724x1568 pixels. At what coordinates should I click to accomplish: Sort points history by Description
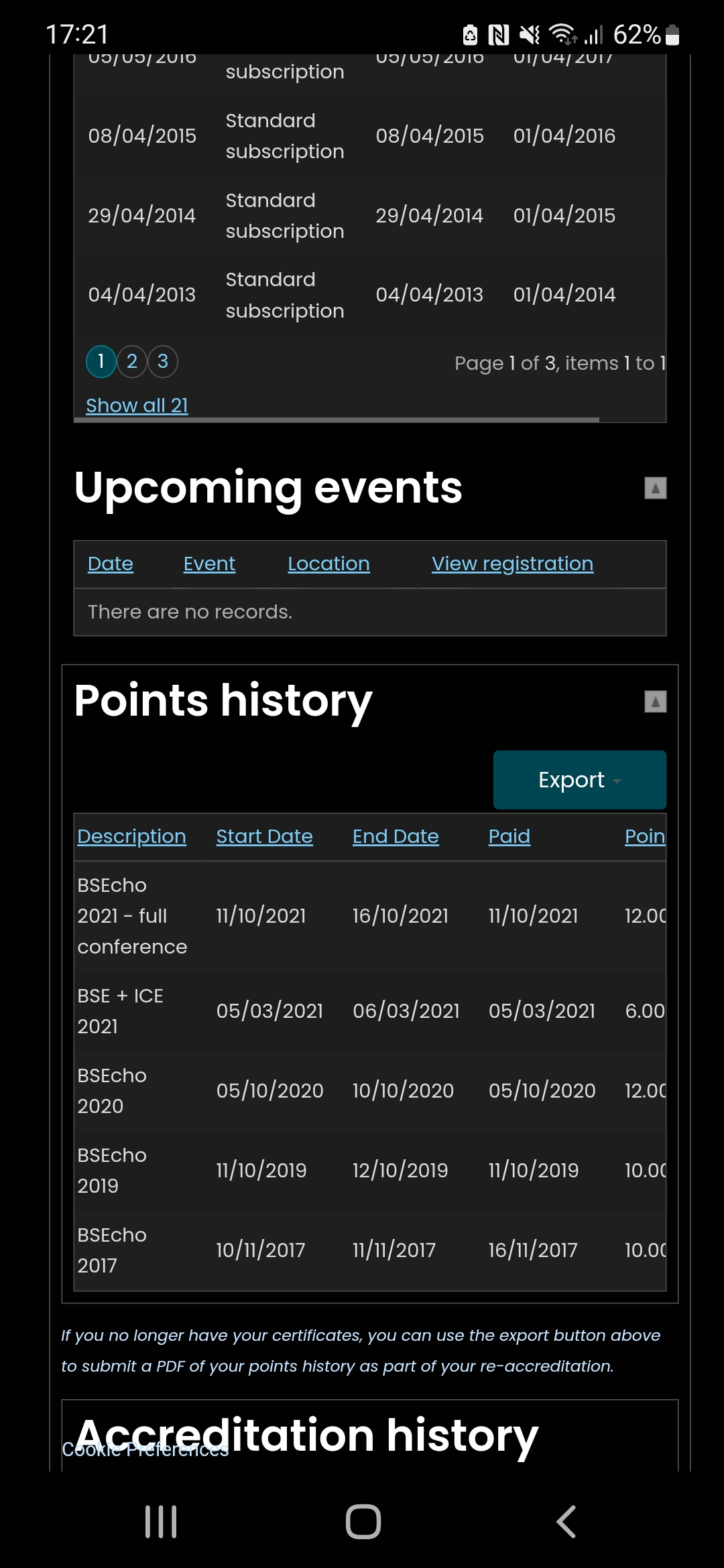pos(131,836)
